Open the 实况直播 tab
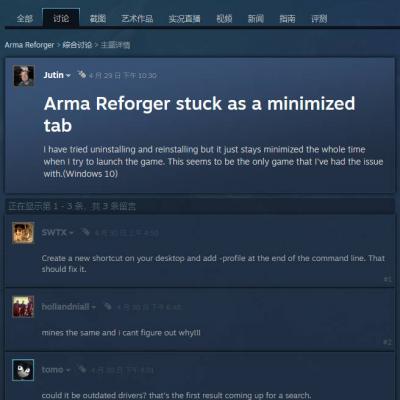The width and height of the screenshot is (400, 400). (x=184, y=18)
